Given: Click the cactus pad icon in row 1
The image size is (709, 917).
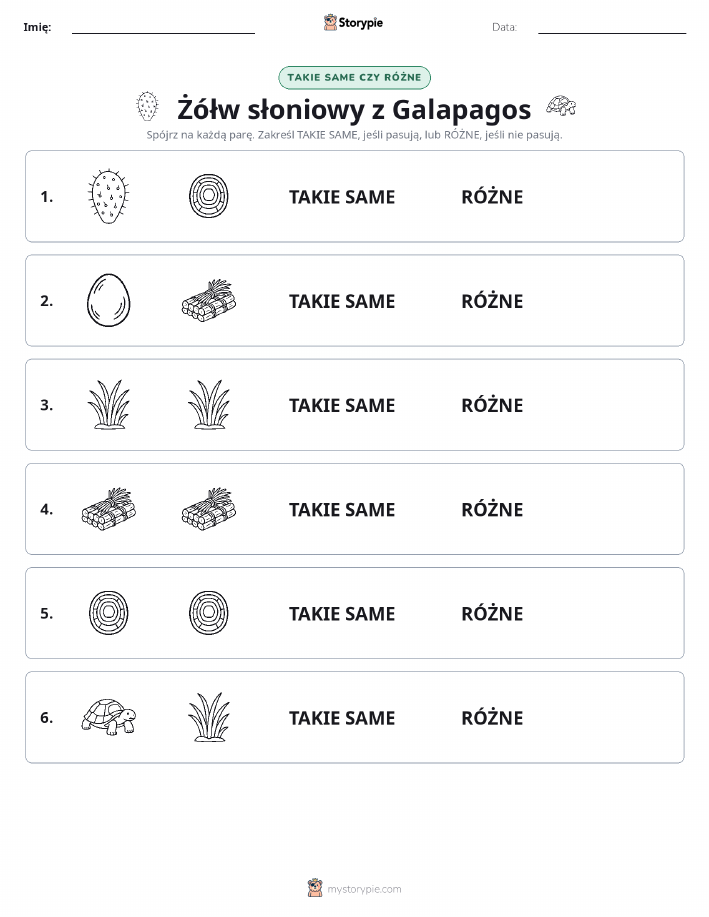Looking at the screenshot, I should click(x=109, y=196).
